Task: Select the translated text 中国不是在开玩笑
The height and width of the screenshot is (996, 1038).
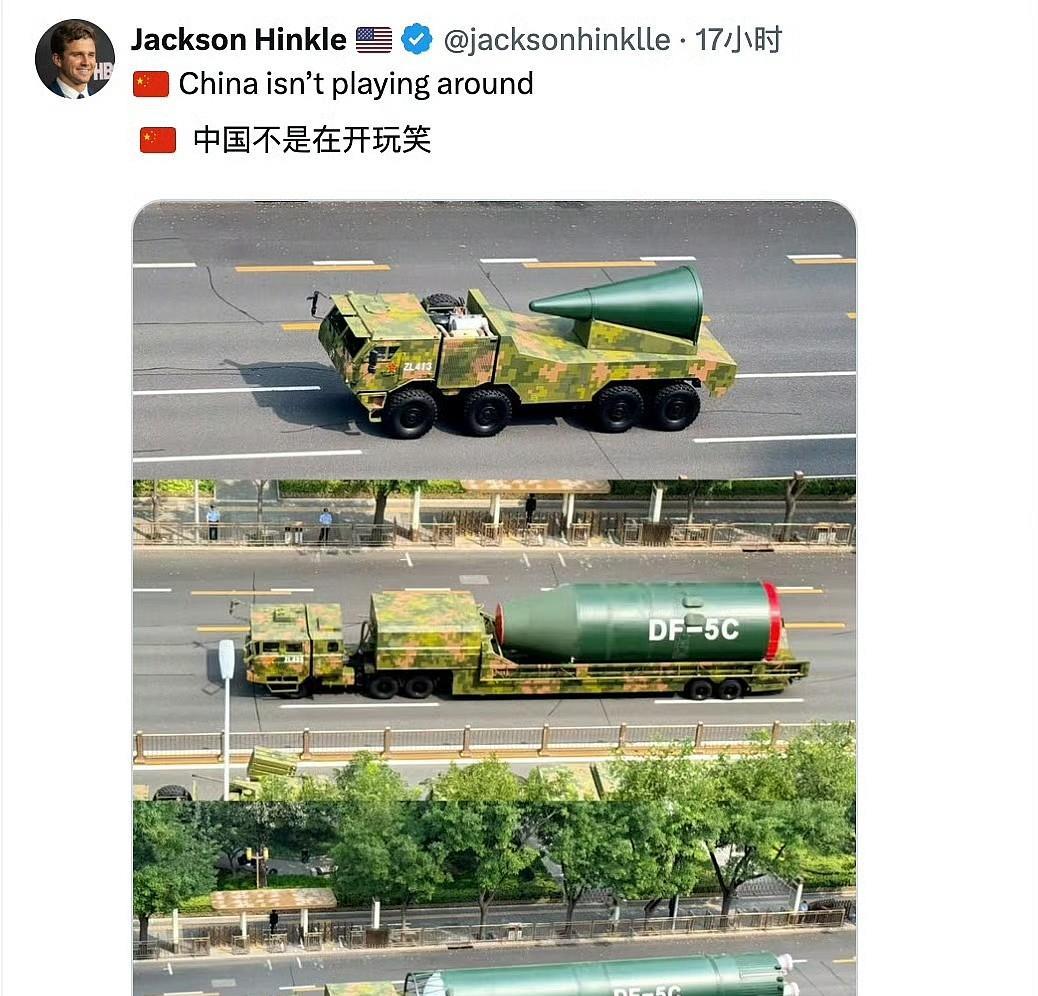Action: pyautogui.click(x=312, y=140)
